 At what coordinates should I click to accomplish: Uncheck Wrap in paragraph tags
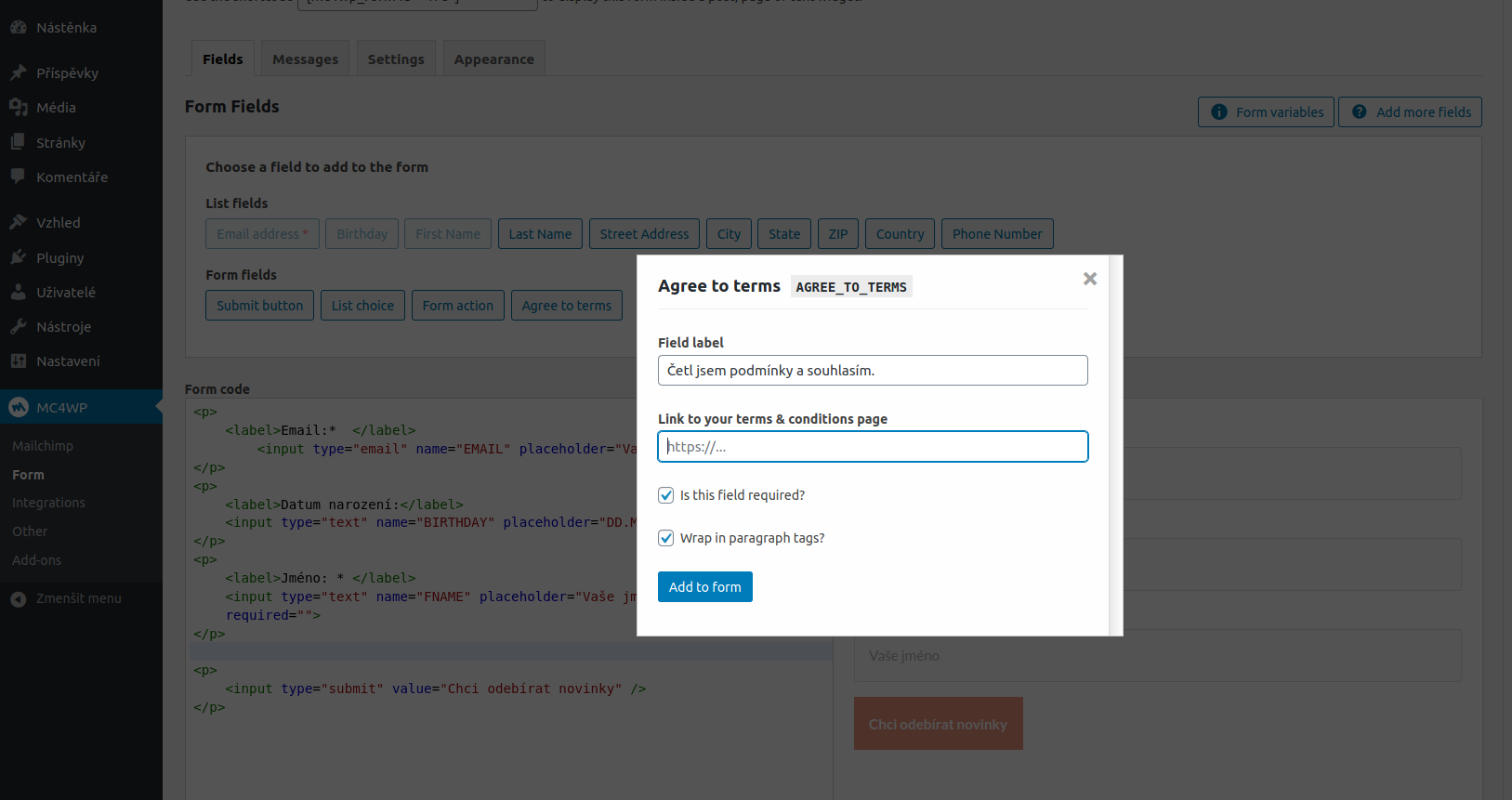coord(665,538)
